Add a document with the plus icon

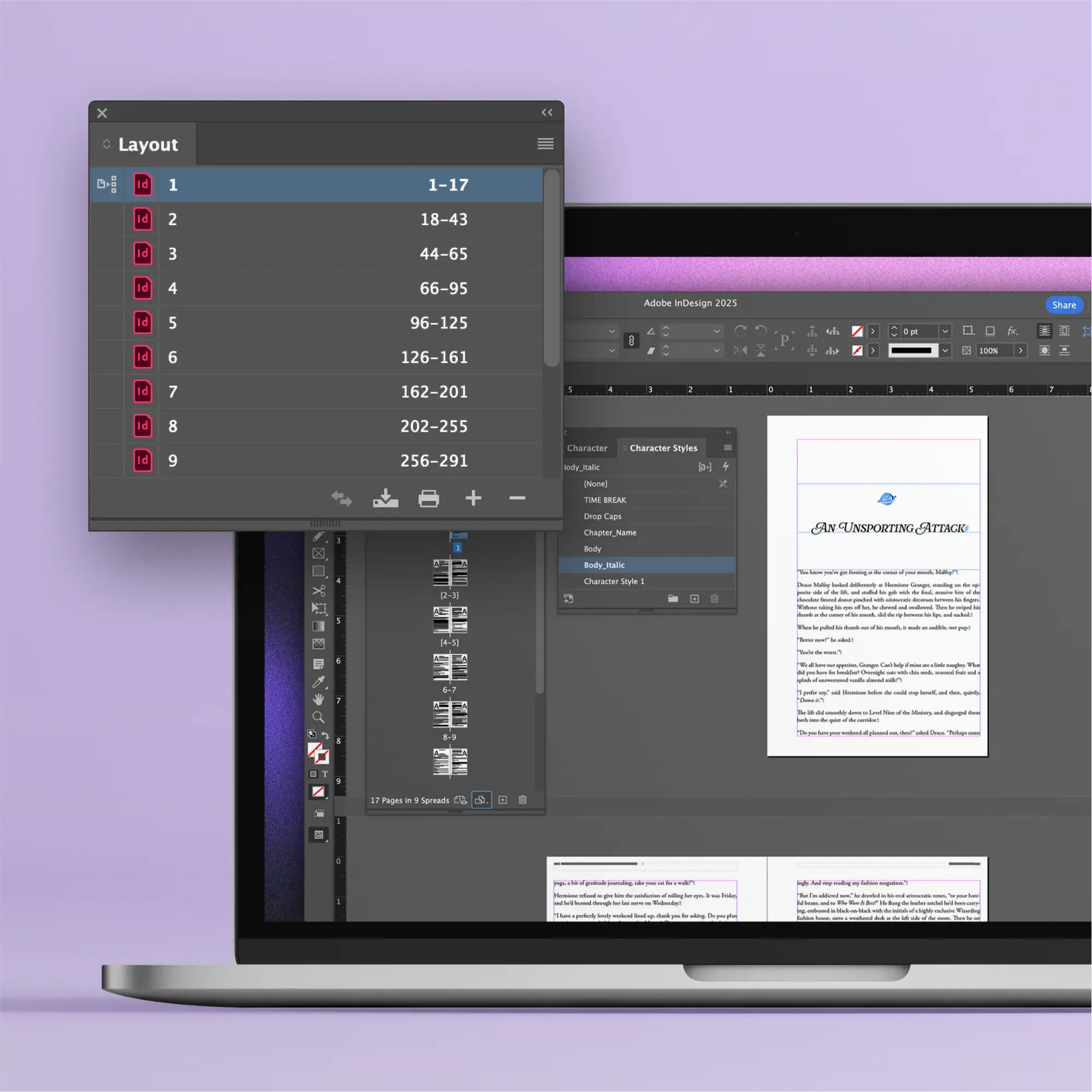point(473,498)
